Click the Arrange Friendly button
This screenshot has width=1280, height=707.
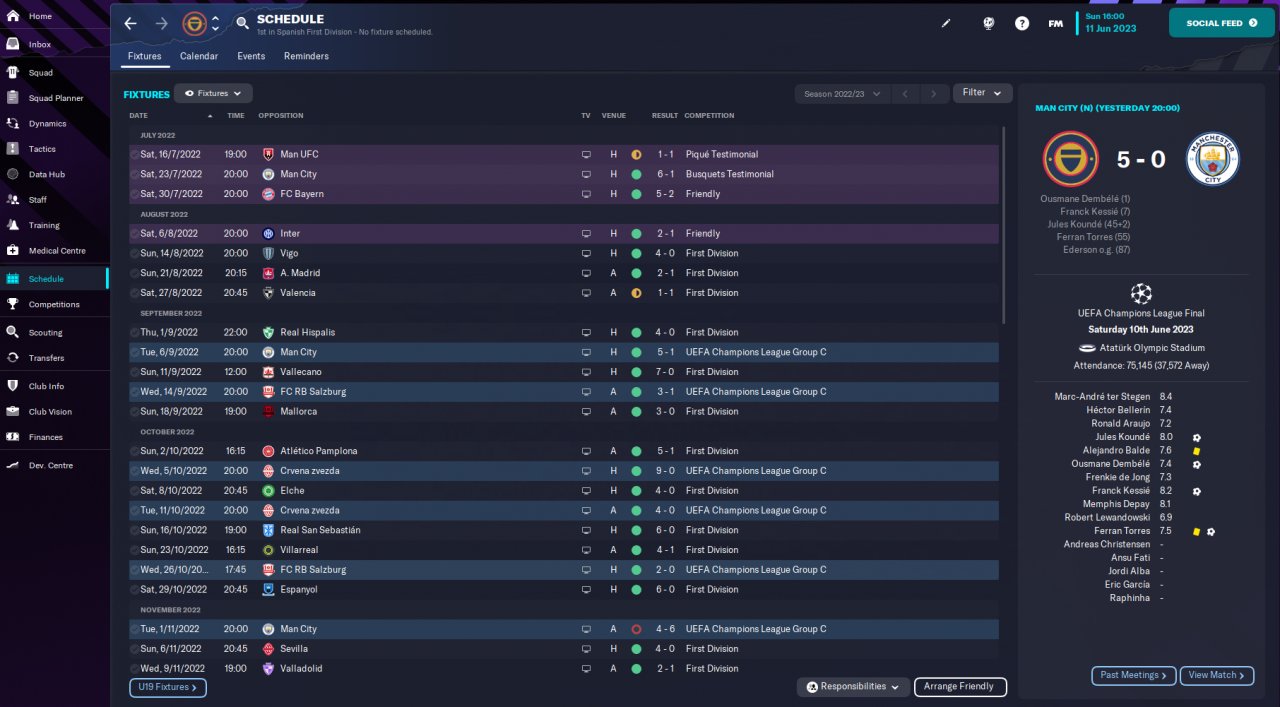(x=960, y=687)
